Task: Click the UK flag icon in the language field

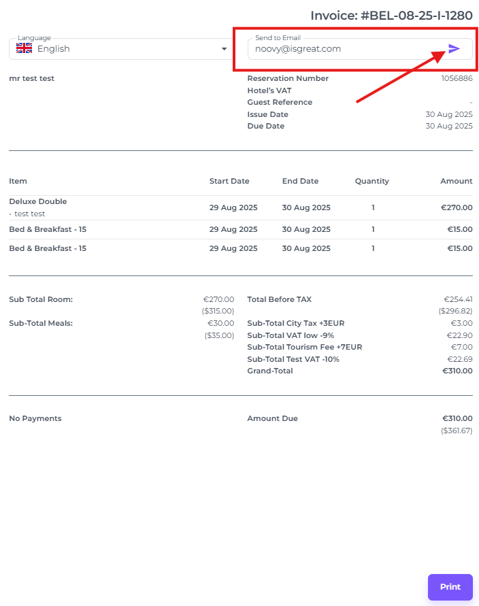Action: (24, 48)
